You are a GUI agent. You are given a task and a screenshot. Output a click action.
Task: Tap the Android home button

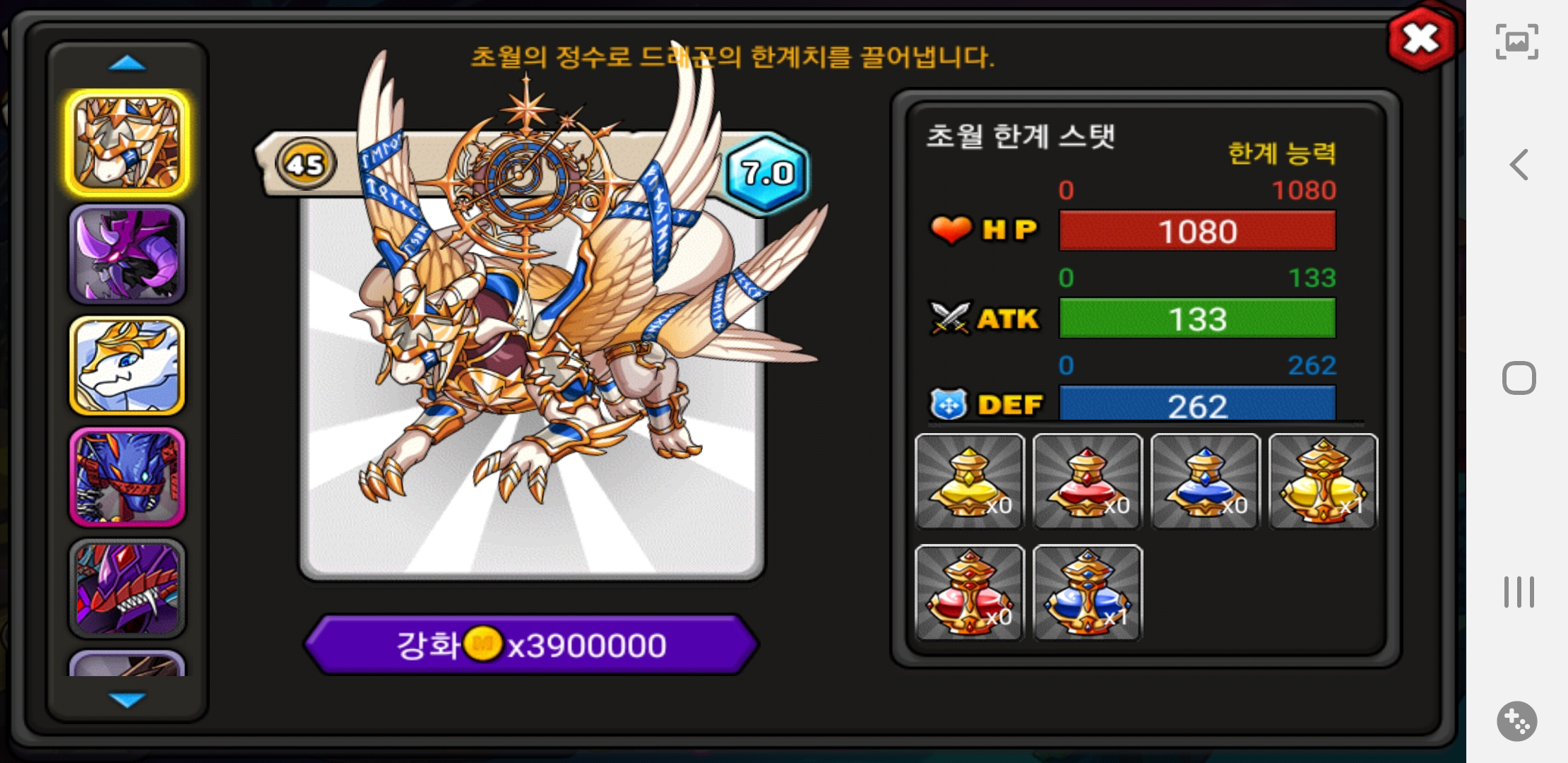(x=1519, y=378)
